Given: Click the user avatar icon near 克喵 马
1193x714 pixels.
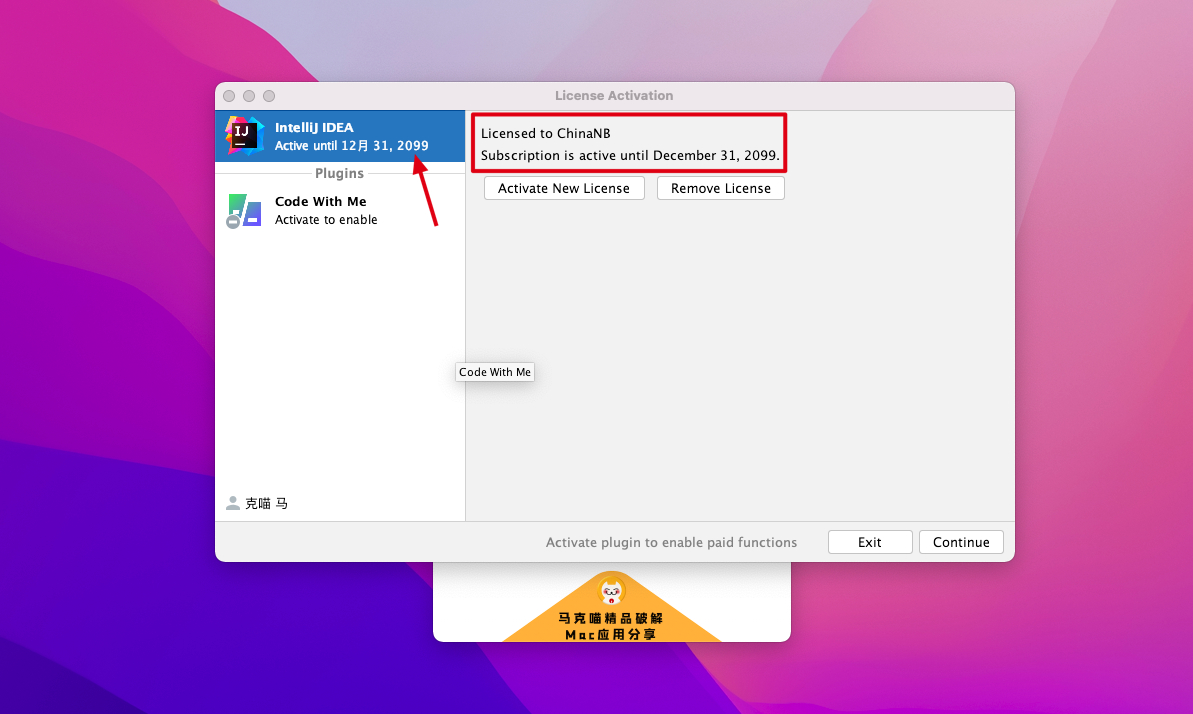Looking at the screenshot, I should [233, 503].
